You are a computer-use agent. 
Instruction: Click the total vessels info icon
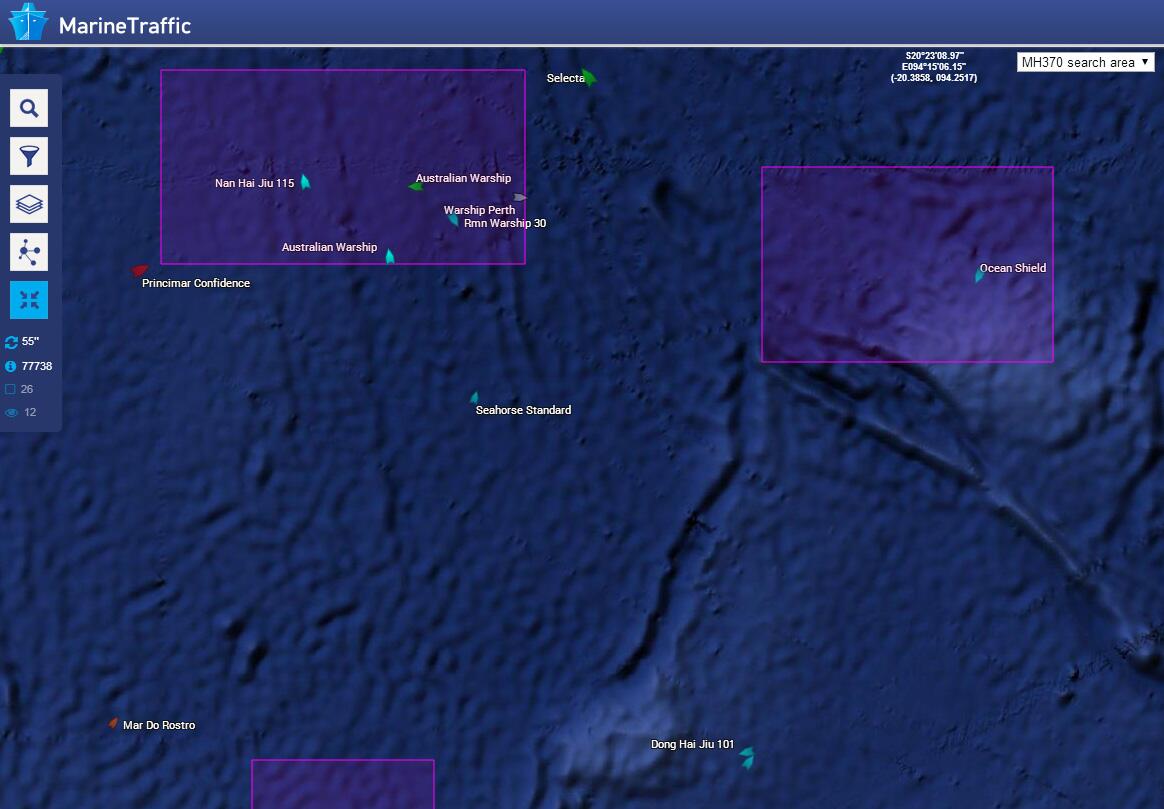[x=10, y=366]
